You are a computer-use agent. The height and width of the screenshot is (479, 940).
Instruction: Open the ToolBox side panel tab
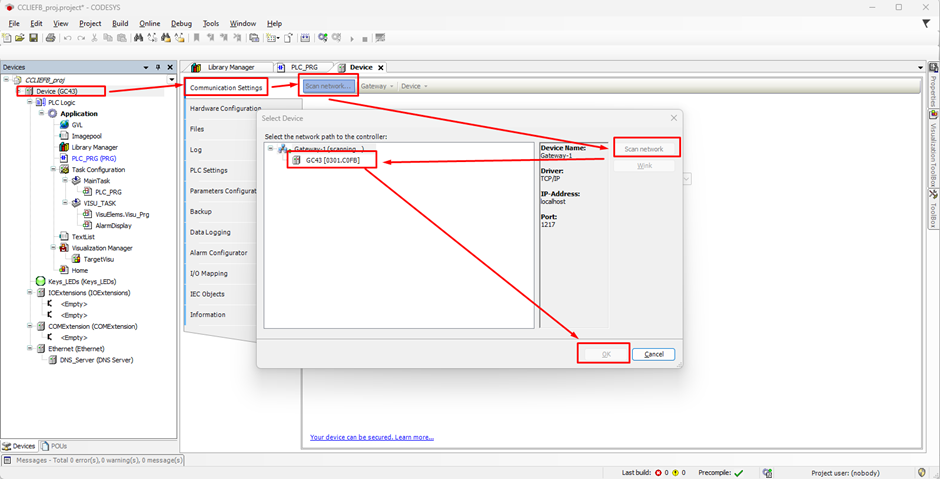pos(933,209)
